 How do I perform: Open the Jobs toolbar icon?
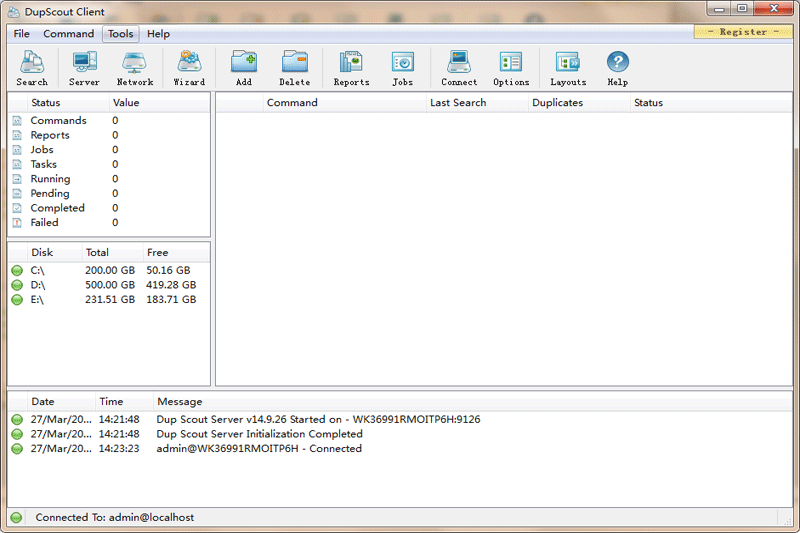point(402,68)
